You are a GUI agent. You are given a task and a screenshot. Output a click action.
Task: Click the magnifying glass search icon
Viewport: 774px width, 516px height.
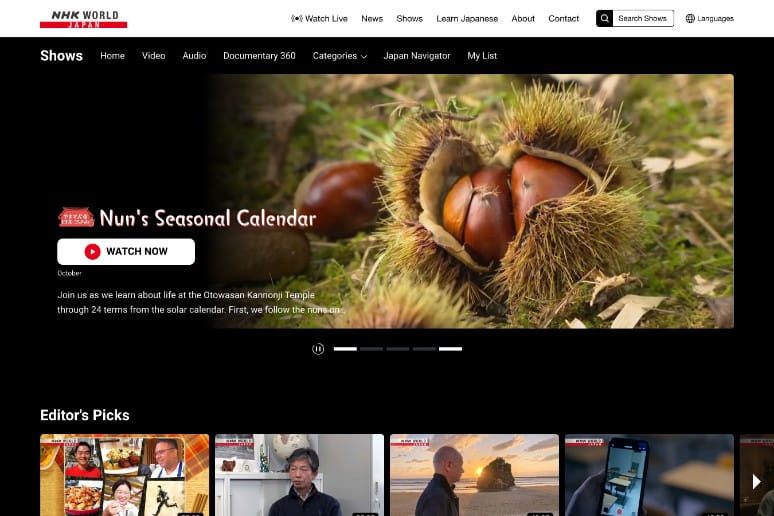click(x=605, y=18)
